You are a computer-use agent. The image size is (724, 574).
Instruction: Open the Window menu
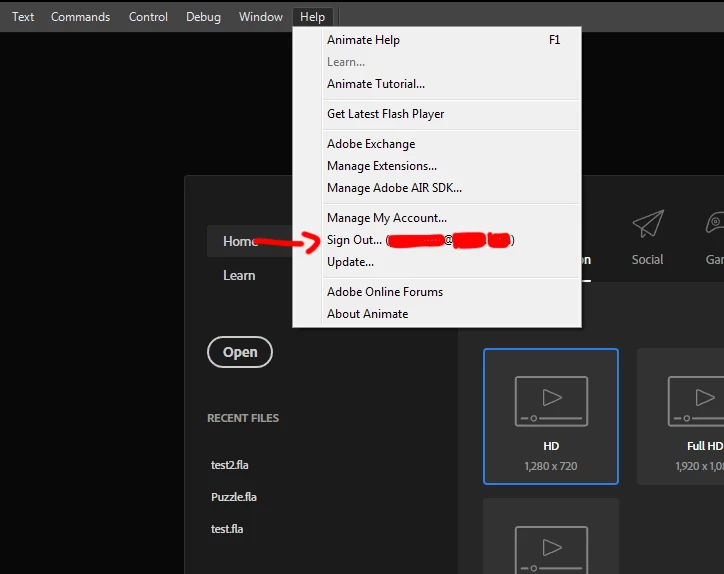[x=260, y=17]
